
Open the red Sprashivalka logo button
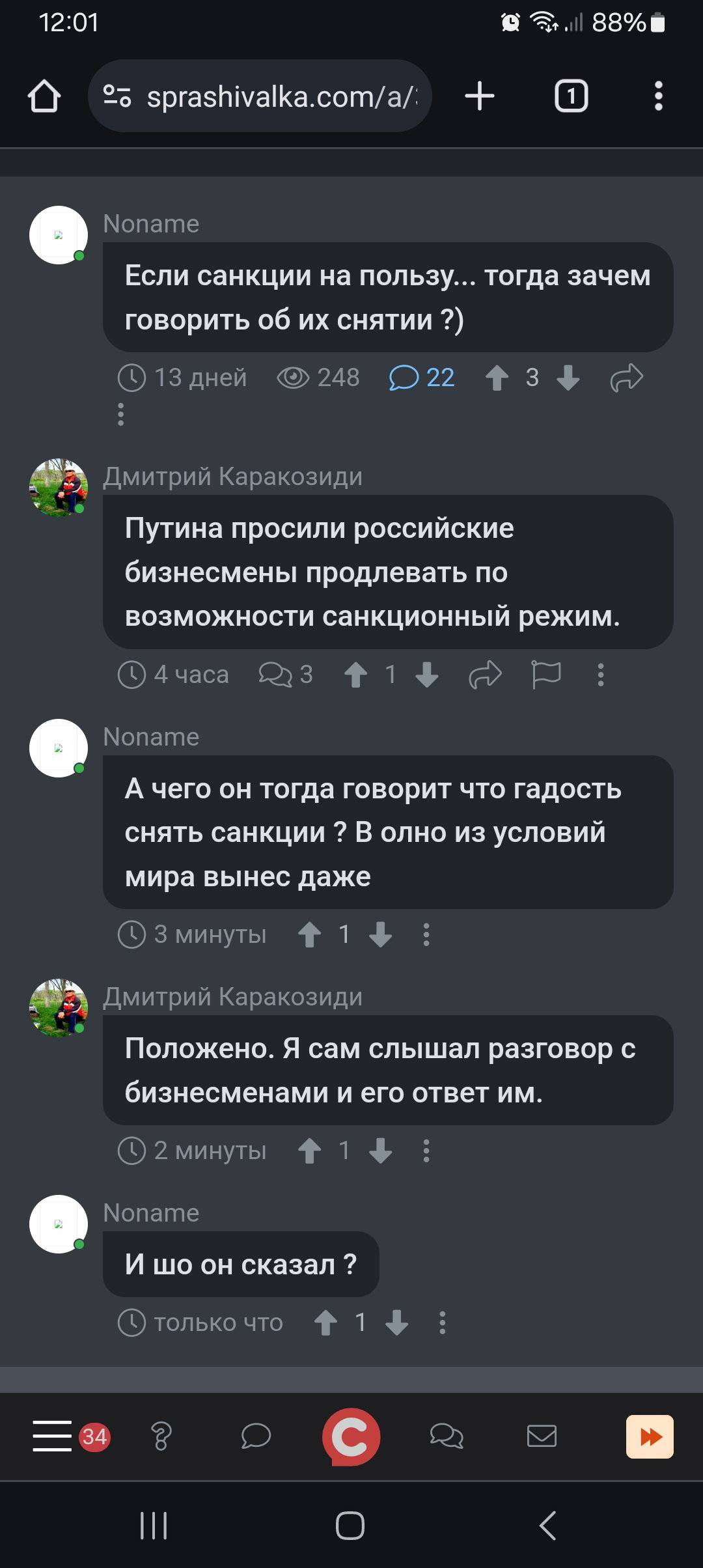pyautogui.click(x=351, y=1436)
